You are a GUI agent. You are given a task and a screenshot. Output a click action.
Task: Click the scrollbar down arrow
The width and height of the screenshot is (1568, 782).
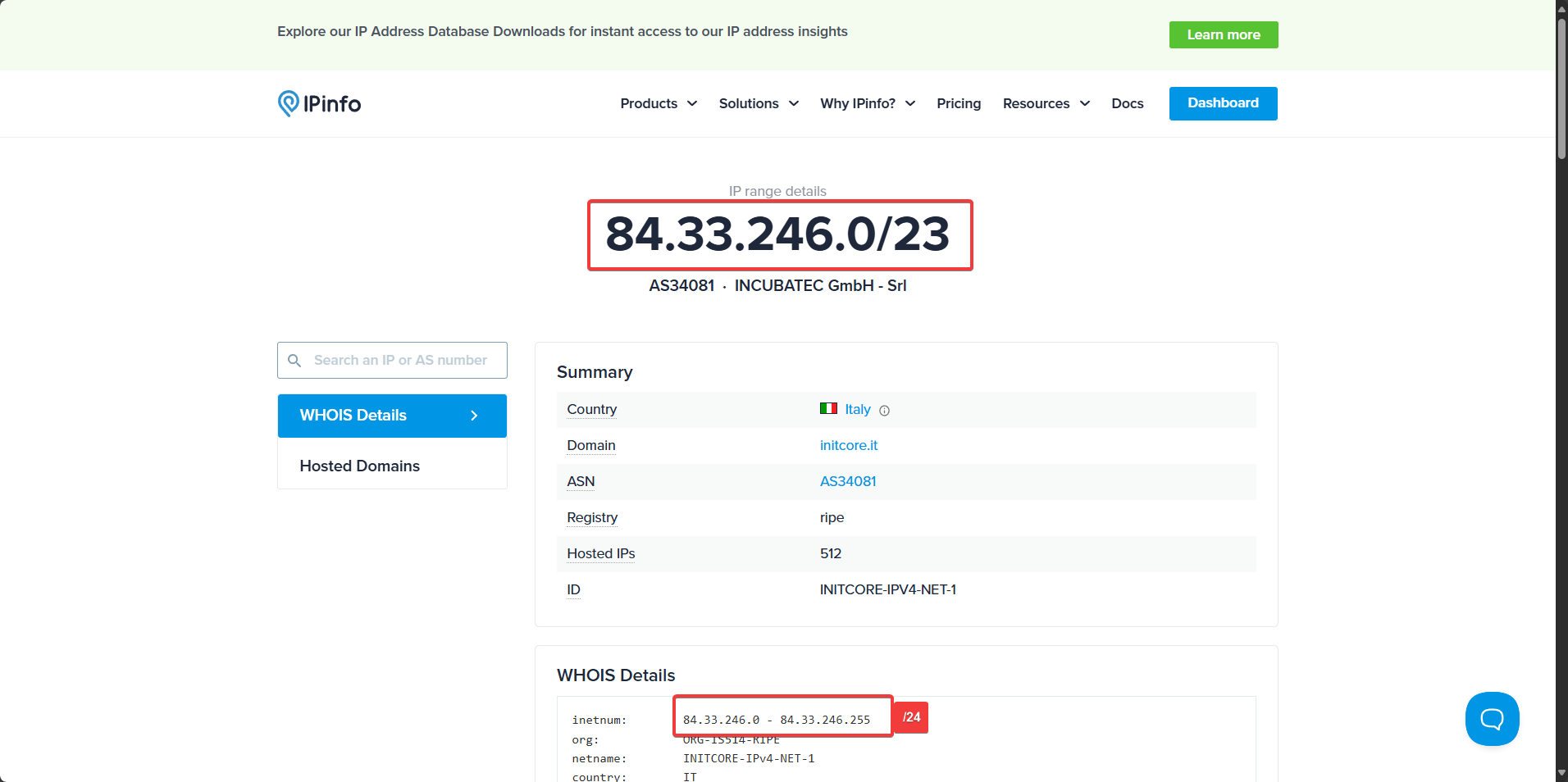(x=1561, y=771)
